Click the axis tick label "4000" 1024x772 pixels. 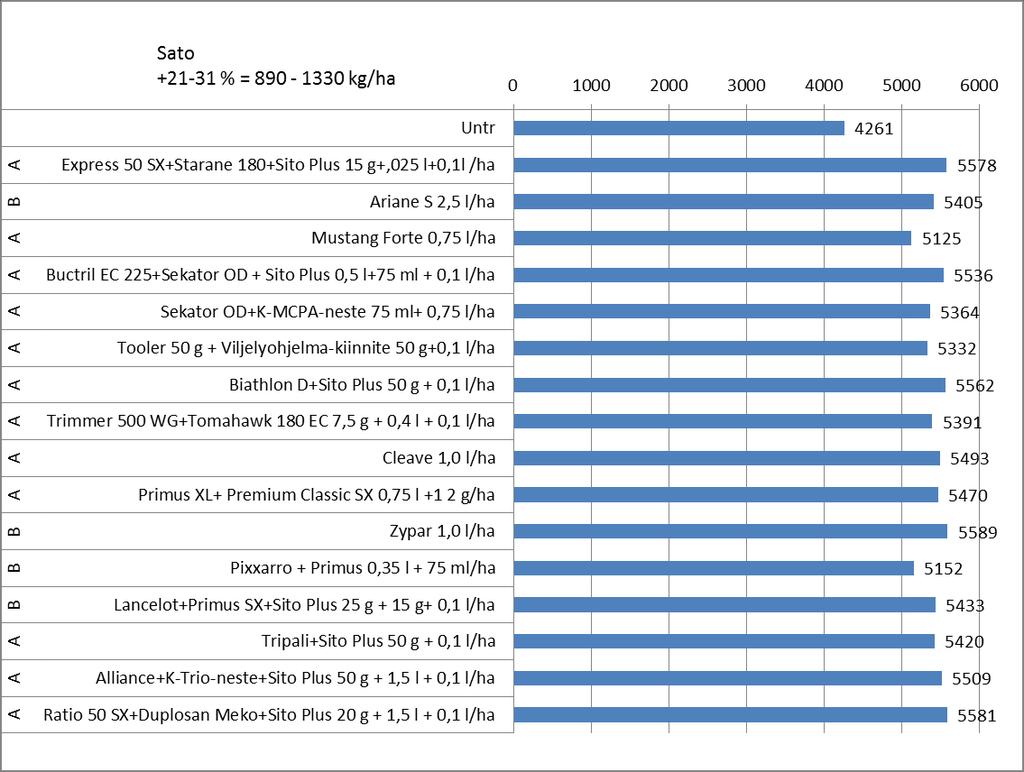click(x=824, y=86)
